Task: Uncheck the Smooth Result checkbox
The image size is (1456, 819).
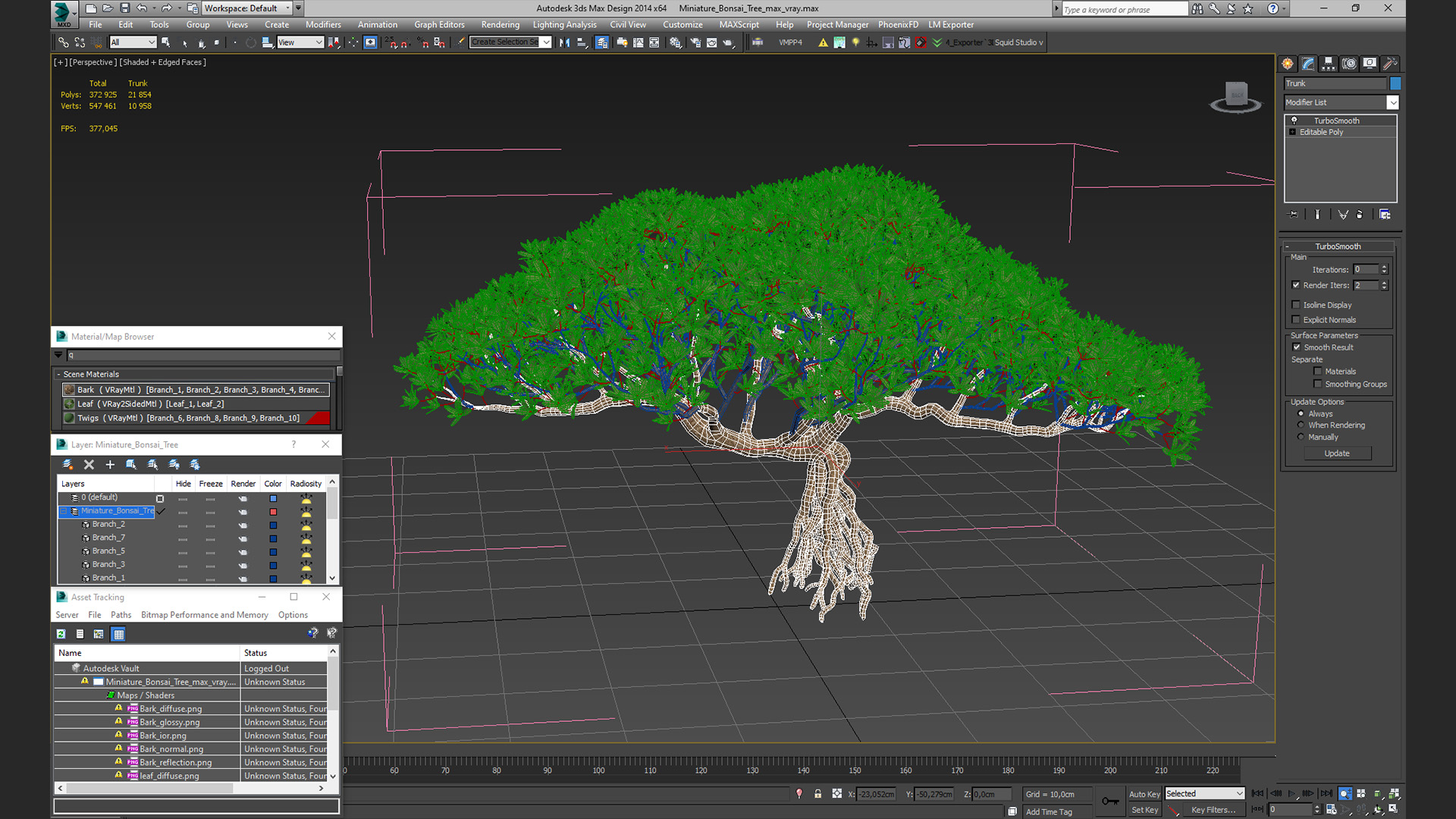Action: tap(1297, 347)
